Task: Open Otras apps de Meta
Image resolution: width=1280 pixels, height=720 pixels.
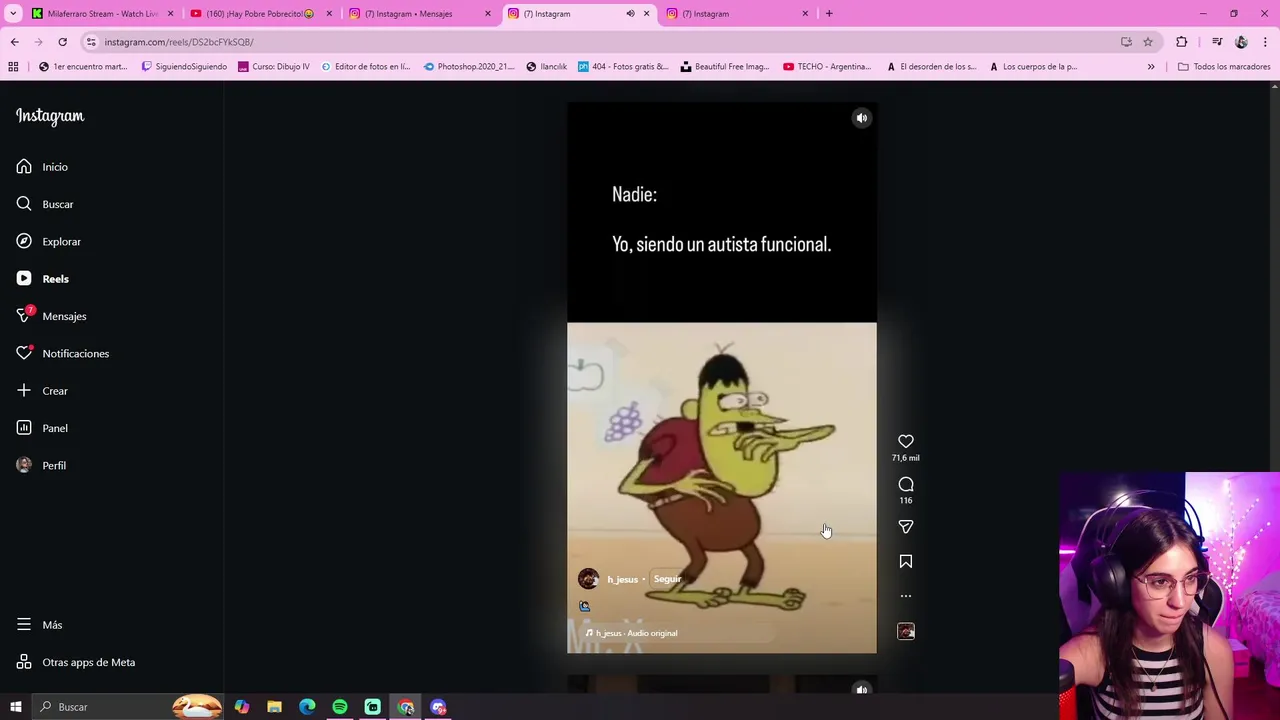Action: (x=75, y=662)
